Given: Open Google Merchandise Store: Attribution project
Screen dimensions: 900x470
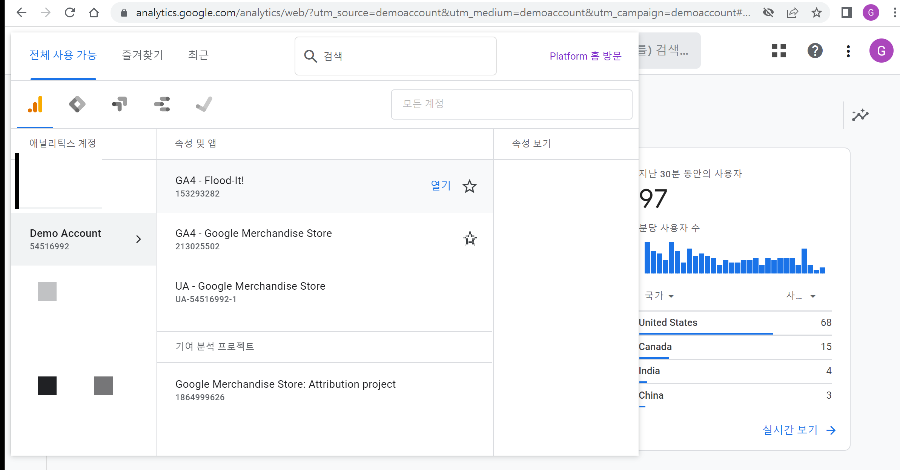Looking at the screenshot, I should click(x=324, y=390).
